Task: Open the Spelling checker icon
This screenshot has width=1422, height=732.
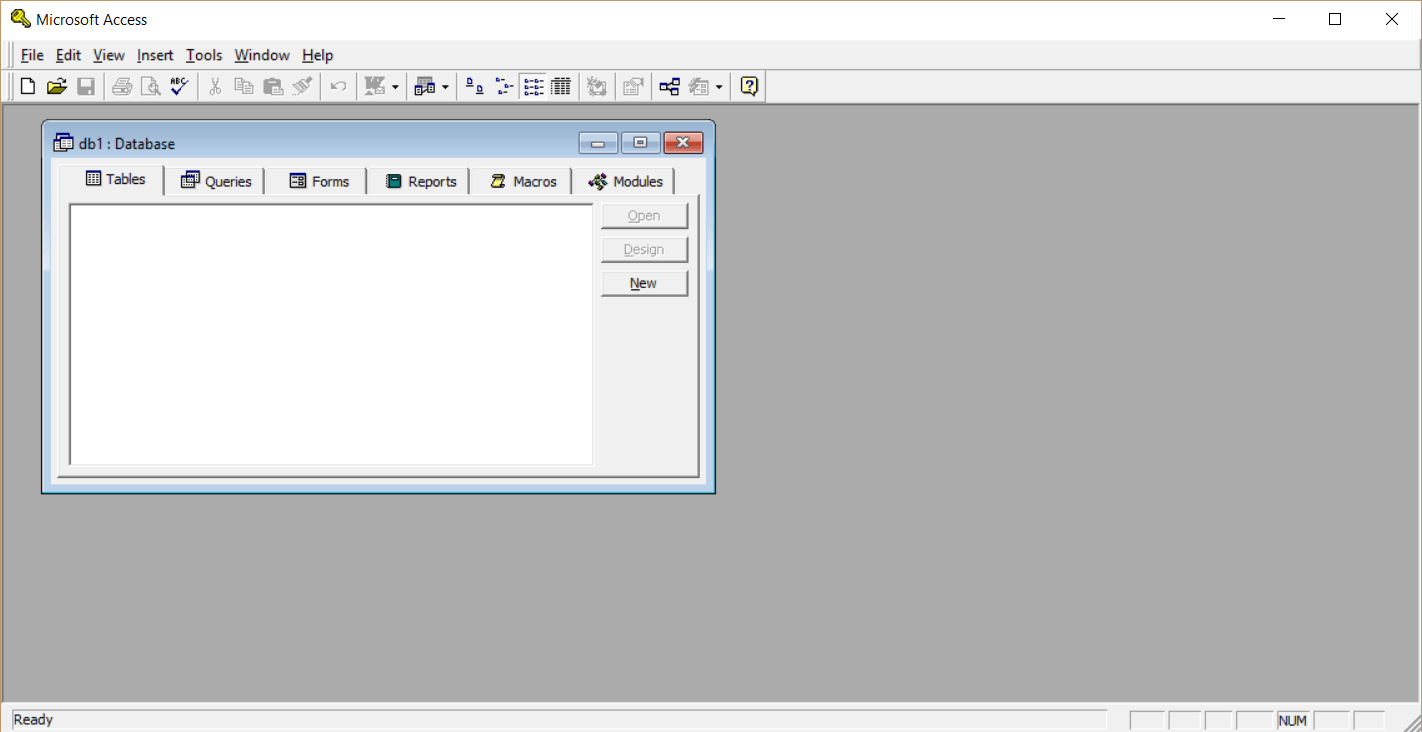Action: point(178,86)
